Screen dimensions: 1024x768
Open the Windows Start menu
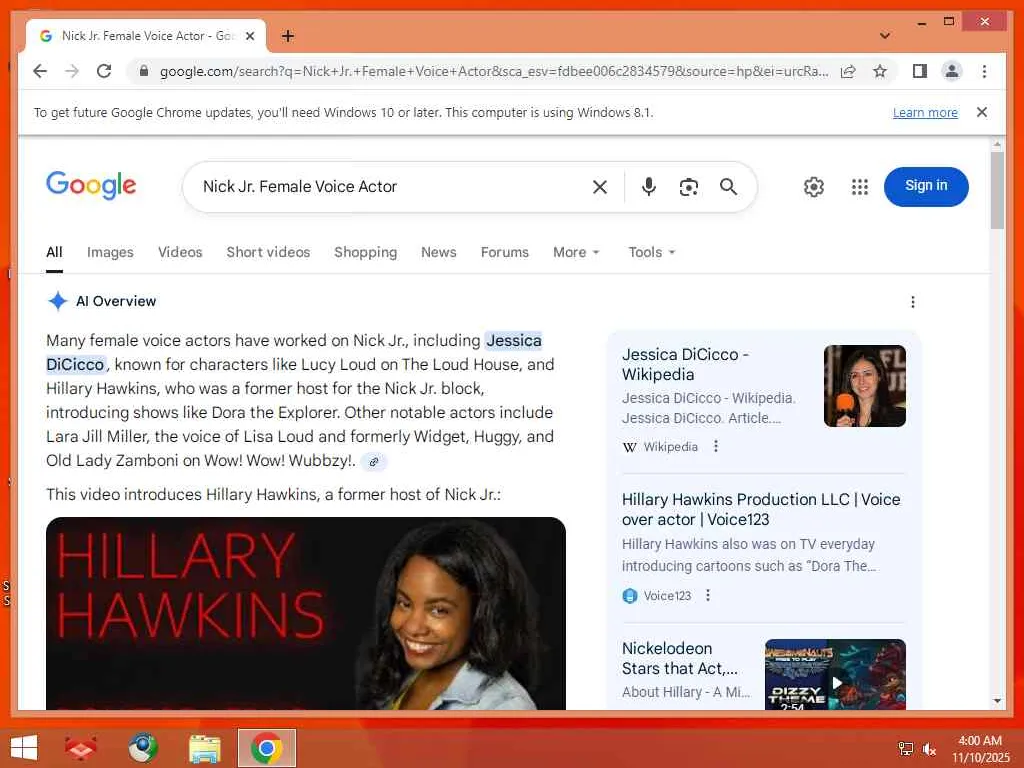coord(24,748)
